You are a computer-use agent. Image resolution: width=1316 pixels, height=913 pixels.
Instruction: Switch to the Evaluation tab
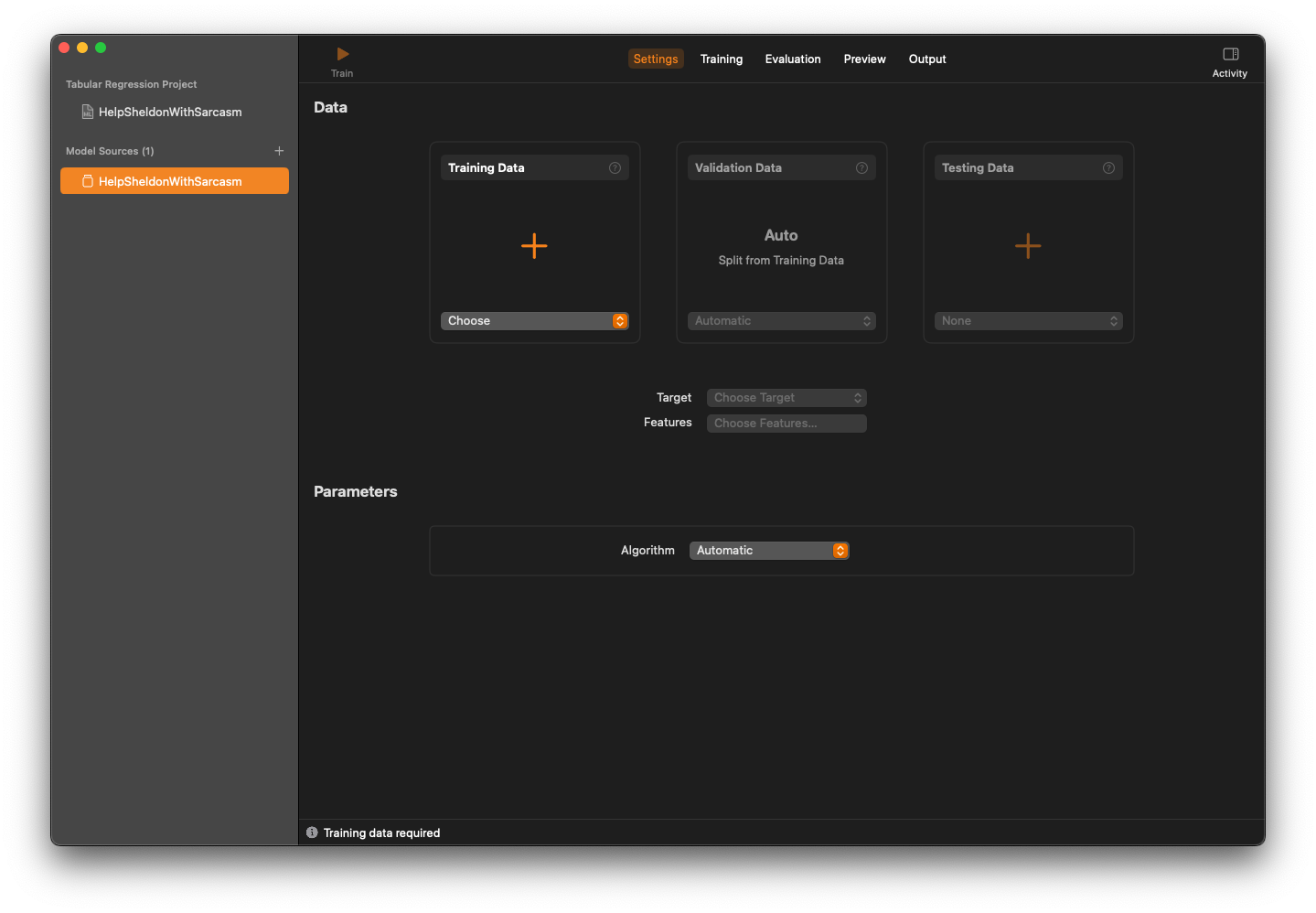[x=793, y=59]
